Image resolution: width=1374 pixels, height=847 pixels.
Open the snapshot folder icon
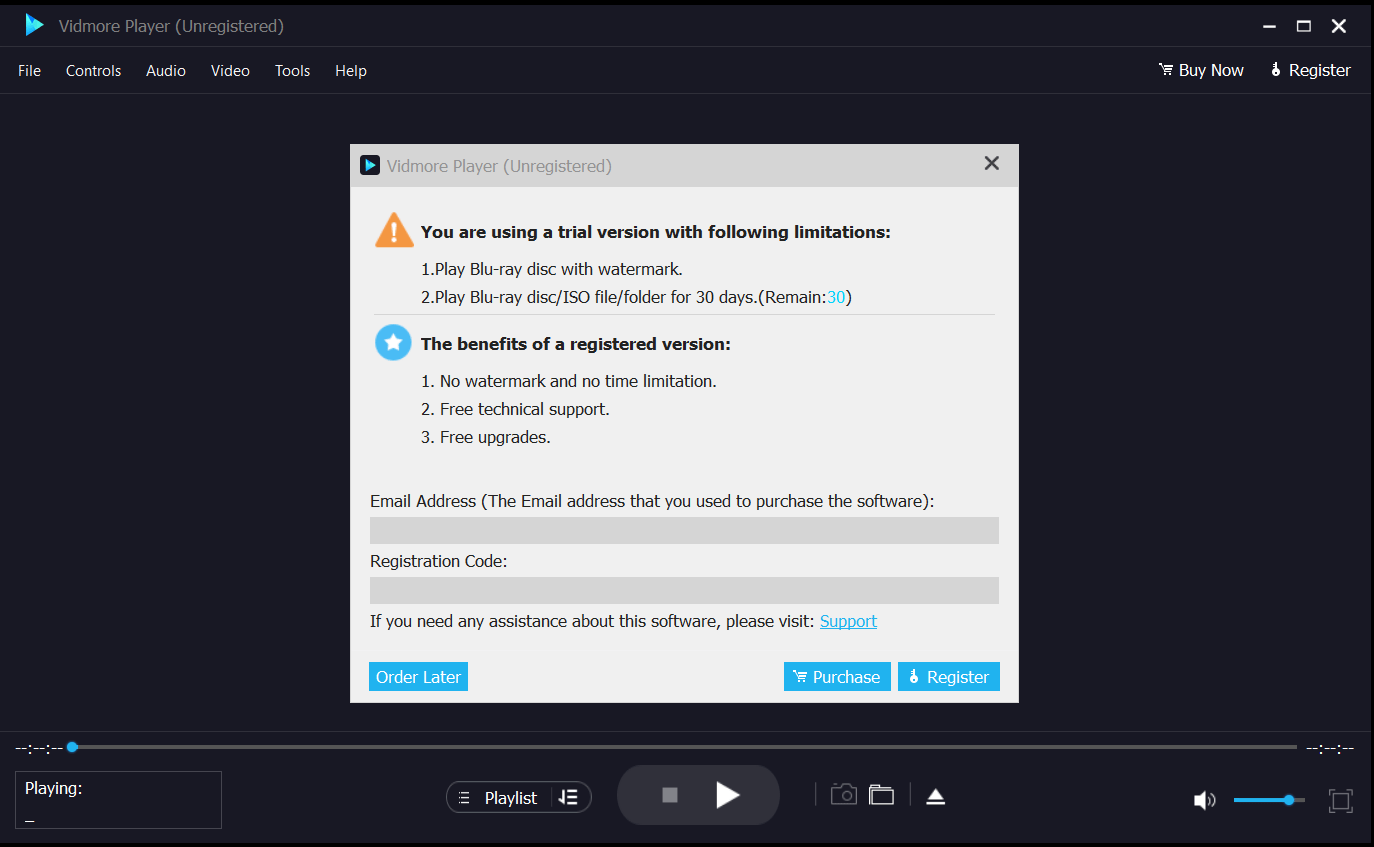click(881, 795)
